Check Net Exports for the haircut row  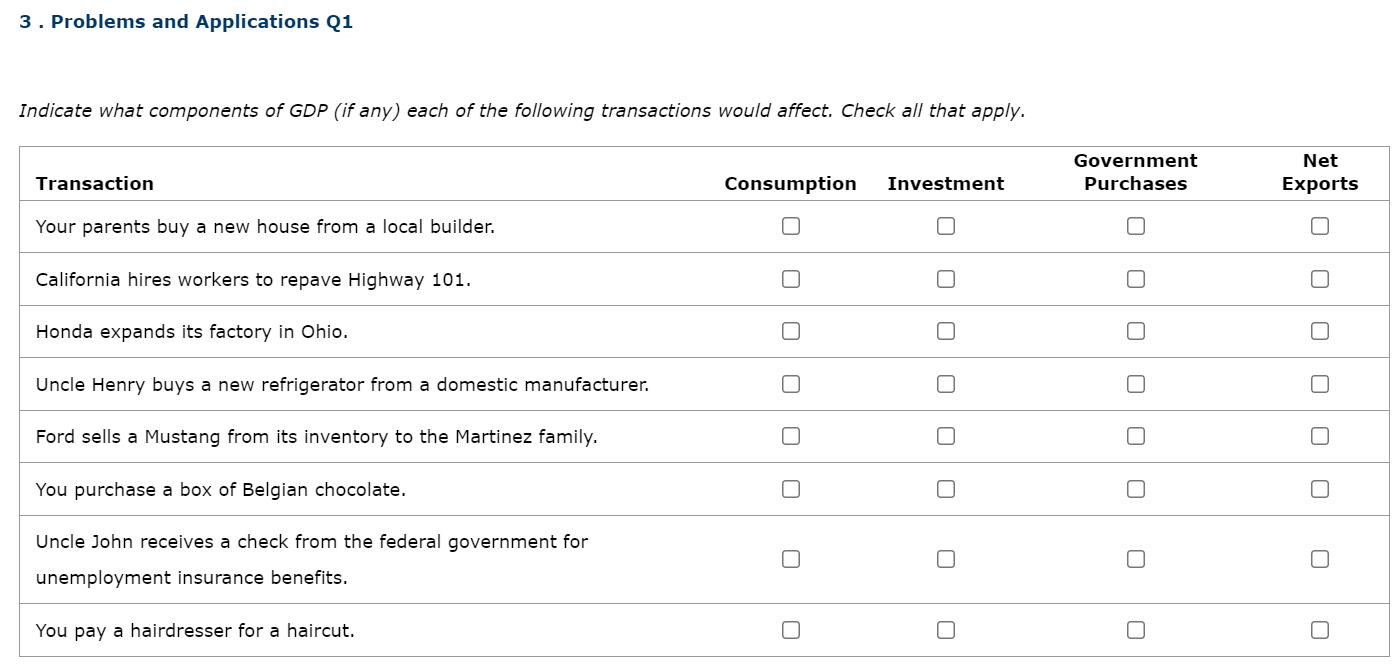coord(1320,630)
